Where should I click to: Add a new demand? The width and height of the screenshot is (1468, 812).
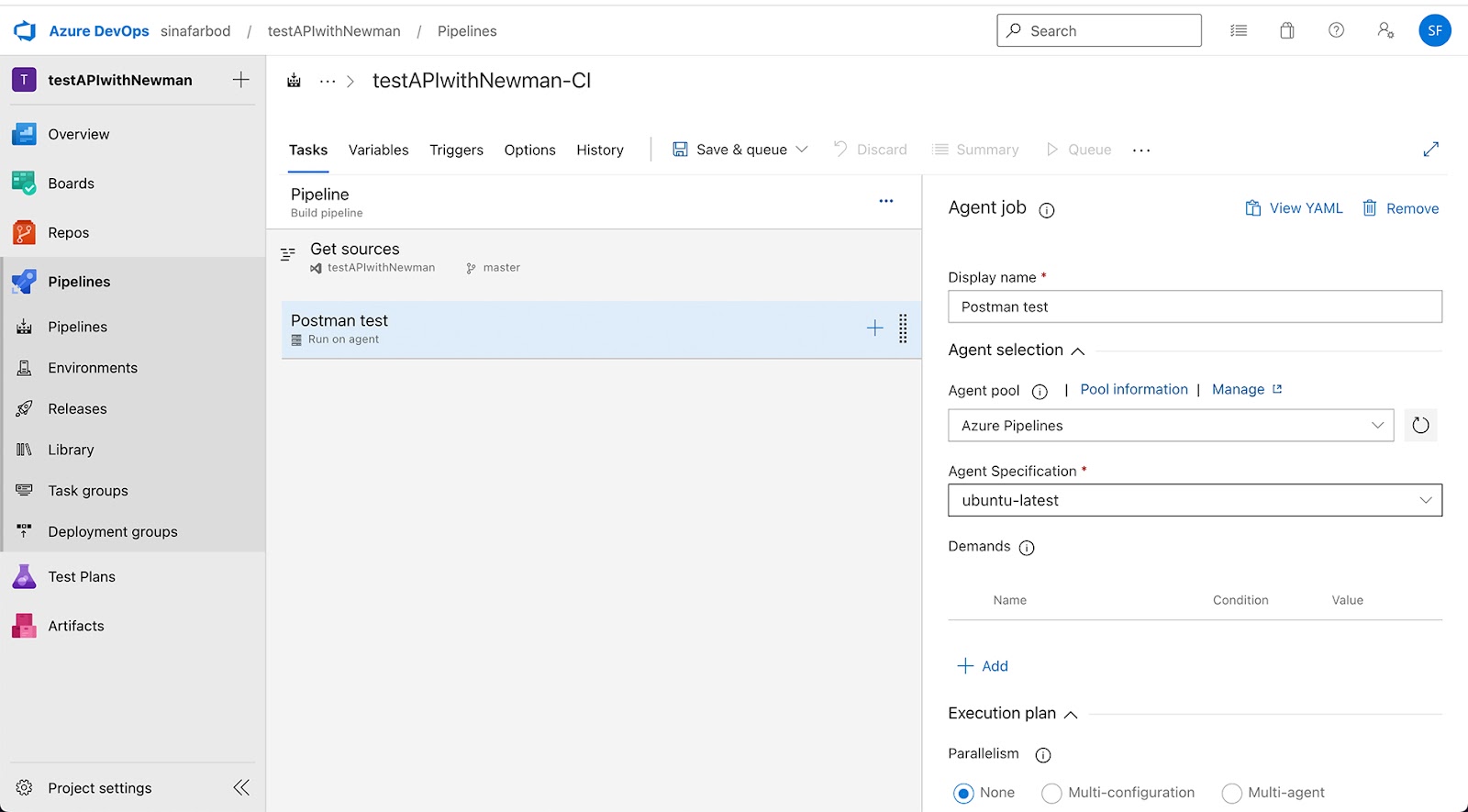[x=983, y=666]
